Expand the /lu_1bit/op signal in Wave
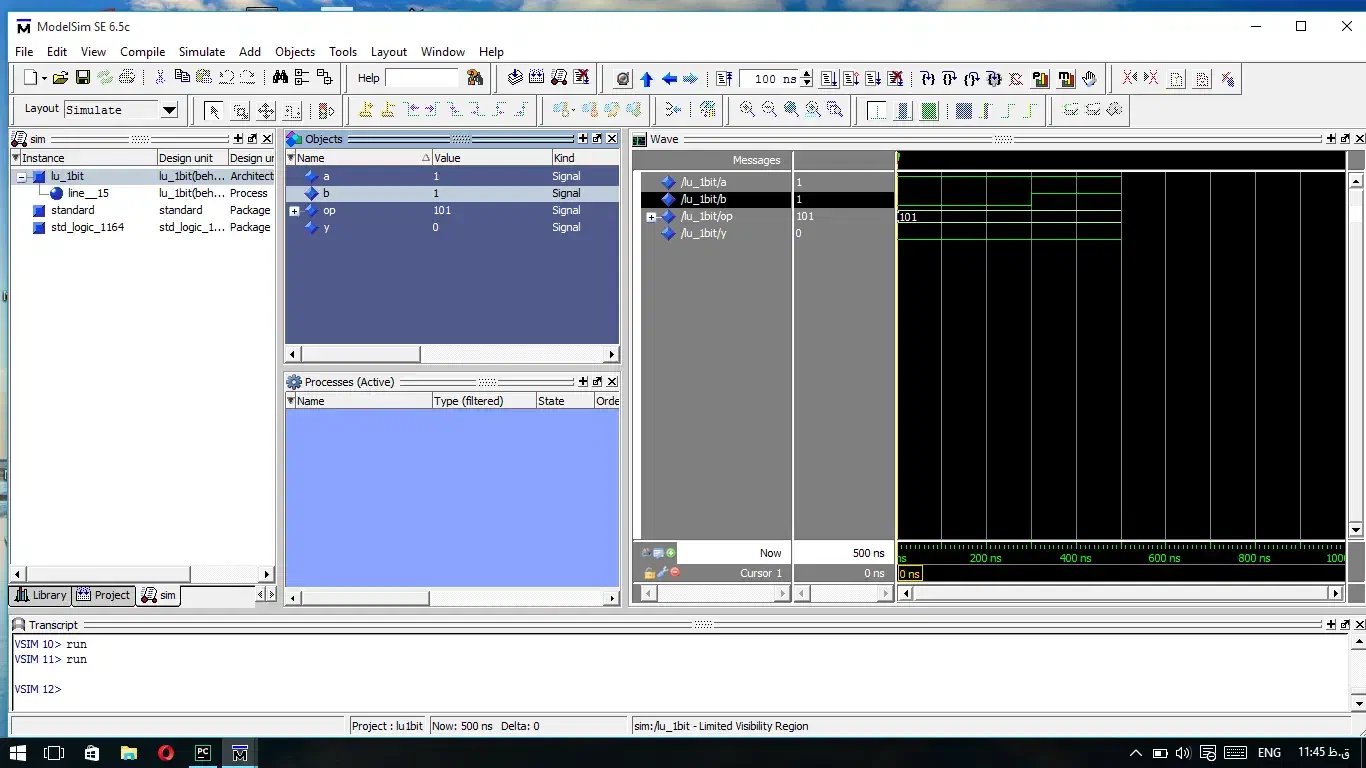 (x=651, y=217)
